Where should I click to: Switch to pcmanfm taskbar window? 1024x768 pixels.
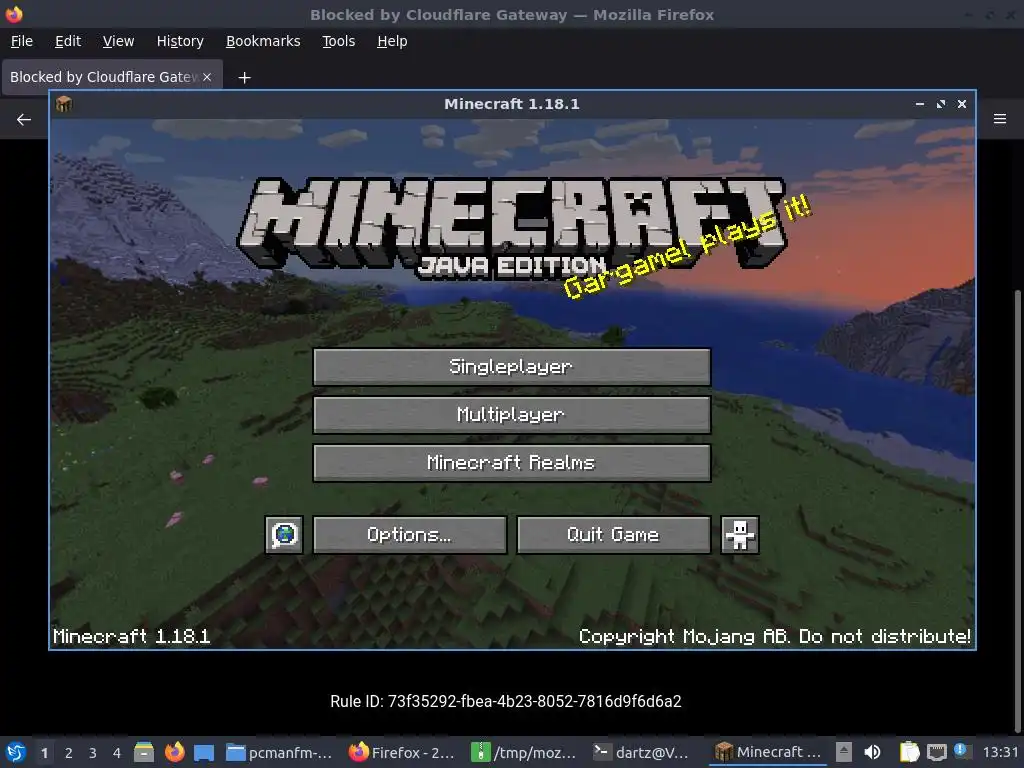tap(280, 752)
